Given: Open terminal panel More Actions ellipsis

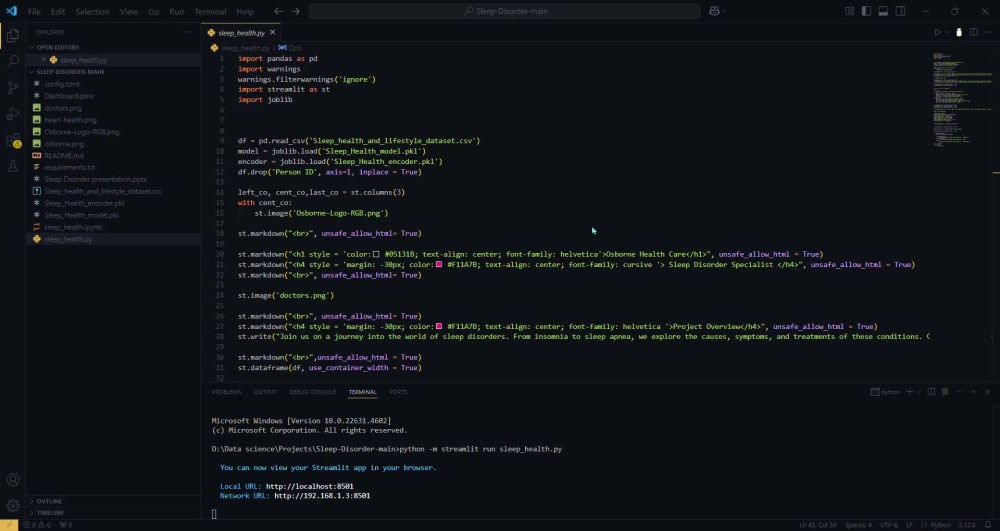Looking at the screenshot, I should (x=959, y=392).
